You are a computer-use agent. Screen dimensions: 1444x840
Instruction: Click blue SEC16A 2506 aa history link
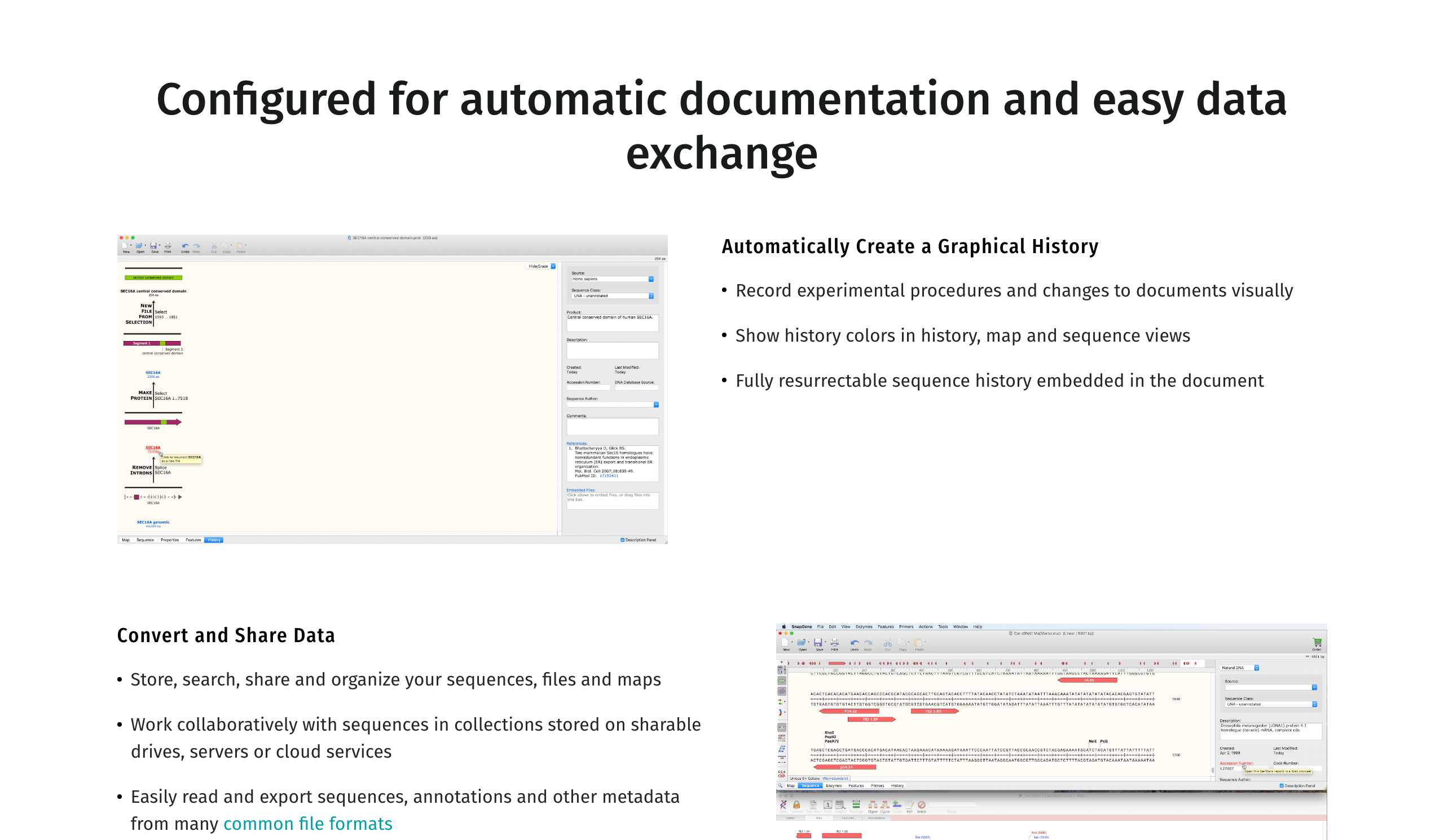point(153,374)
